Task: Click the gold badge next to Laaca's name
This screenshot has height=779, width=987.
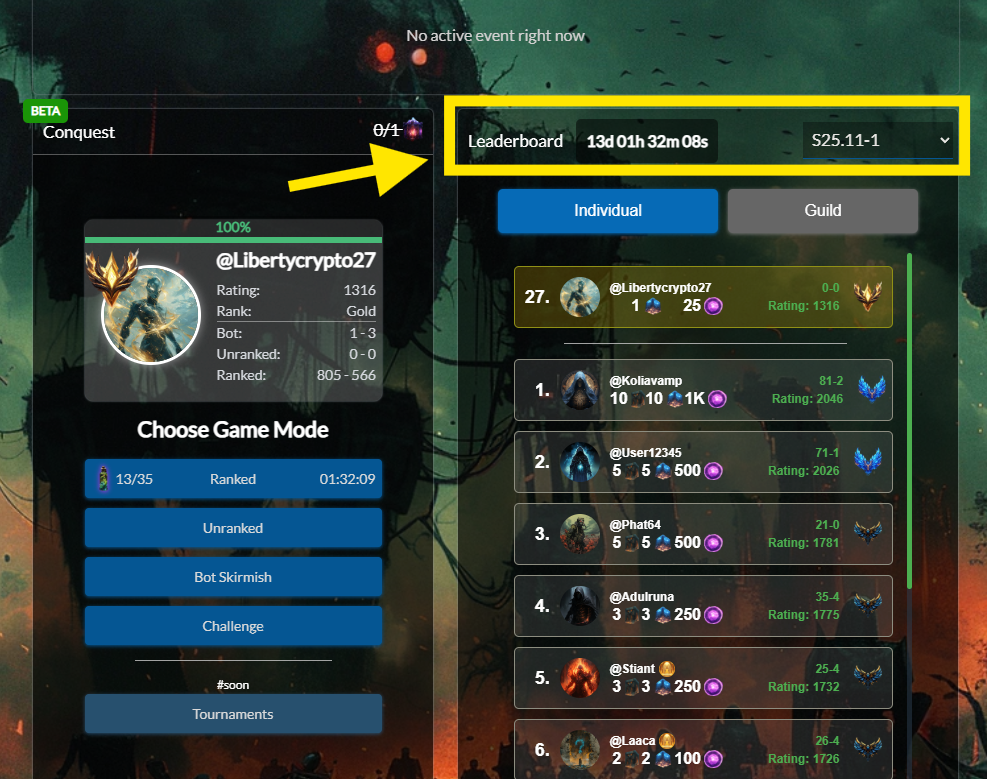Action: click(667, 741)
